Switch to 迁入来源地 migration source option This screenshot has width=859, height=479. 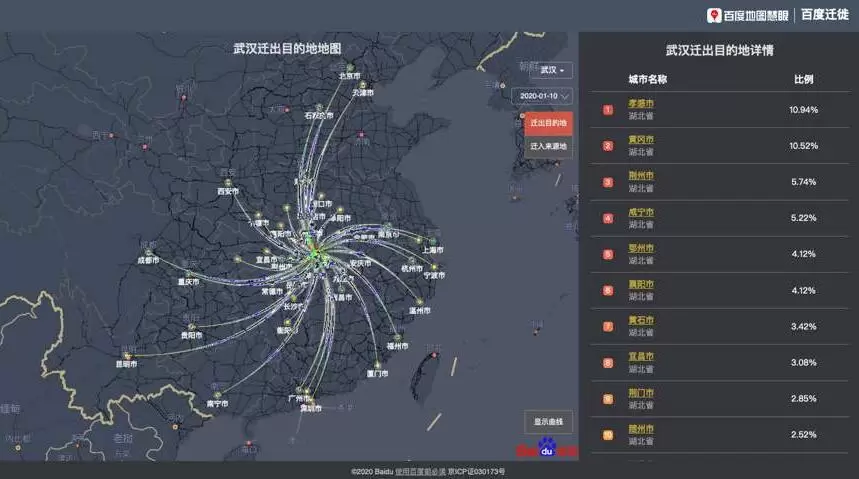(548, 146)
